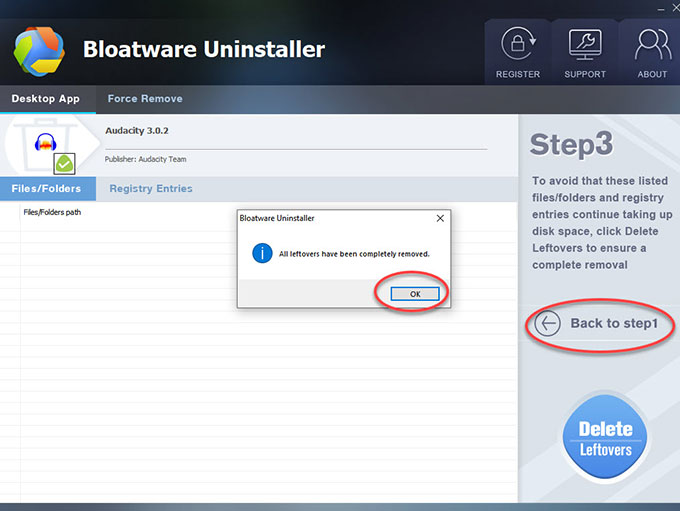Click the Step3 heading
The image size is (680, 511).
click(x=572, y=144)
